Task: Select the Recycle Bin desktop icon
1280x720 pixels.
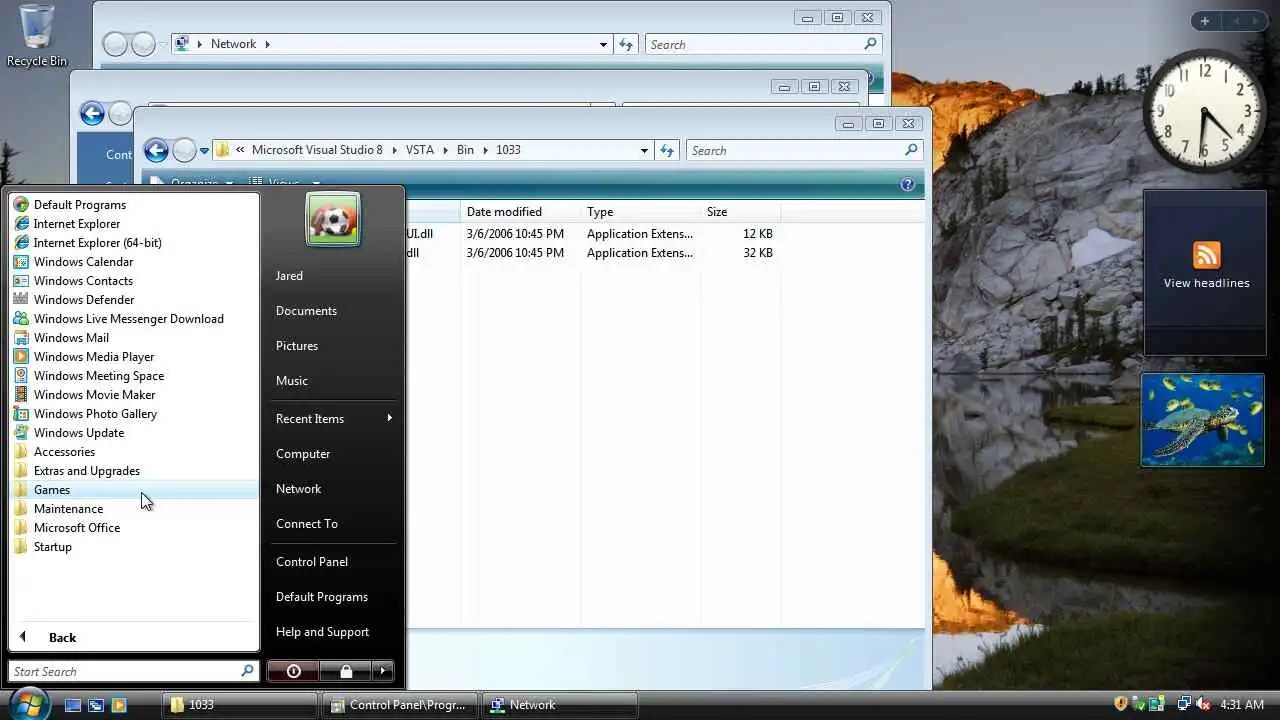Action: pyautogui.click(x=37, y=36)
